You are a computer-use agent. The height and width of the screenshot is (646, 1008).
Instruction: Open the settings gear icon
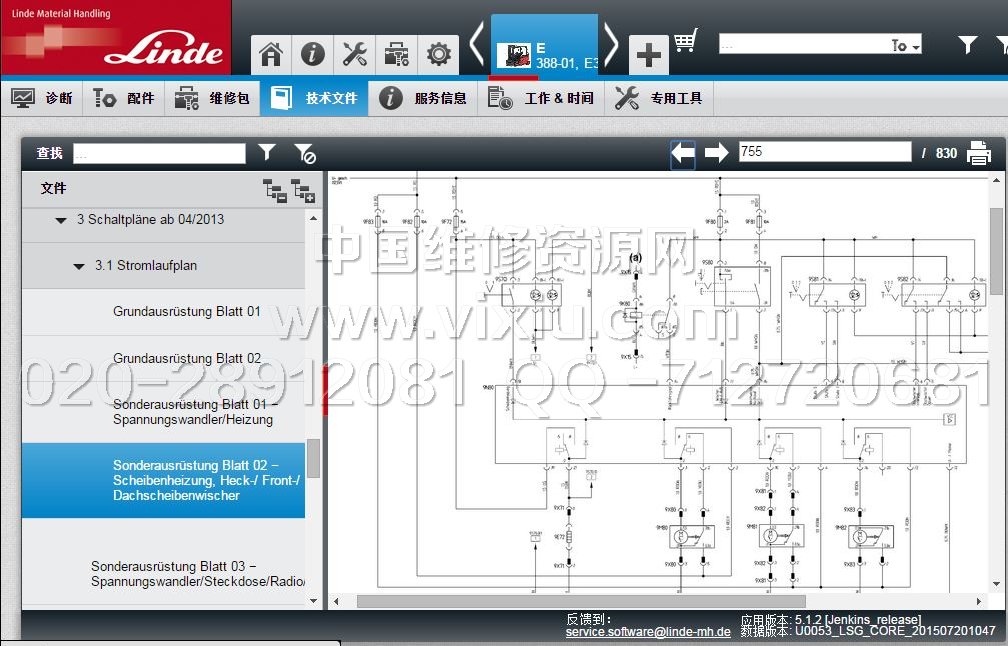tap(438, 54)
